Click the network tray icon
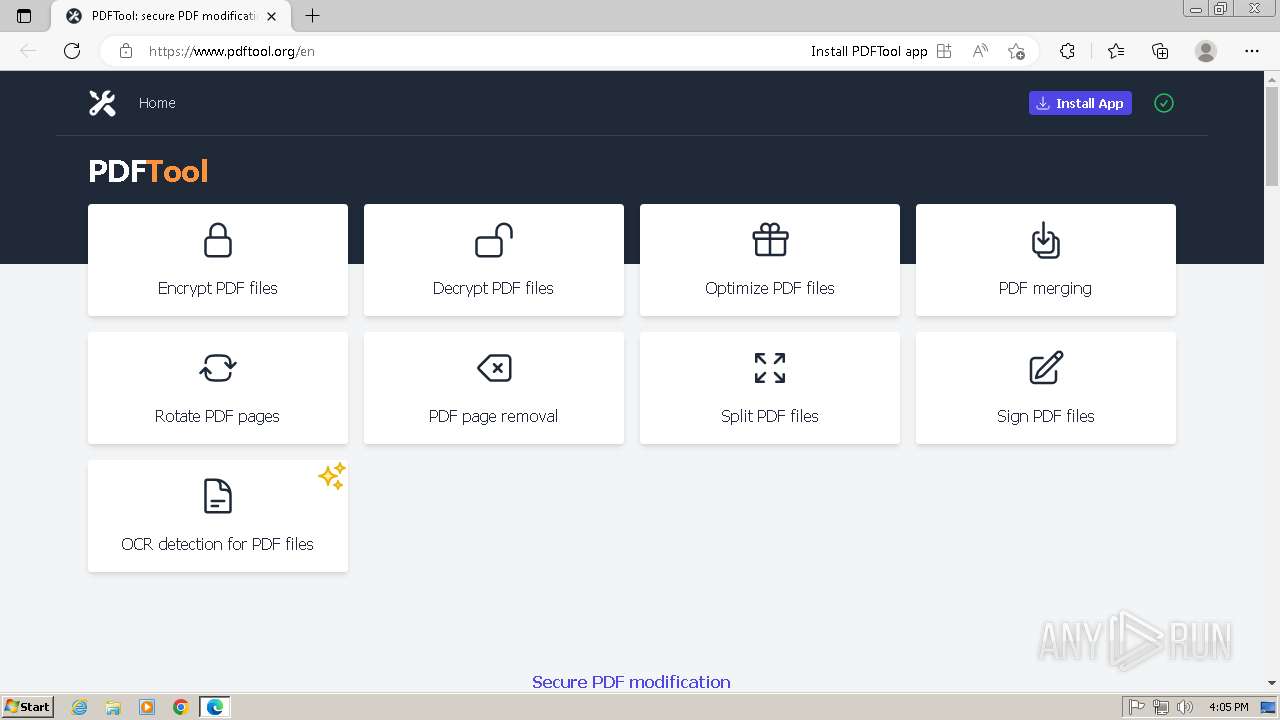 (x=1161, y=707)
